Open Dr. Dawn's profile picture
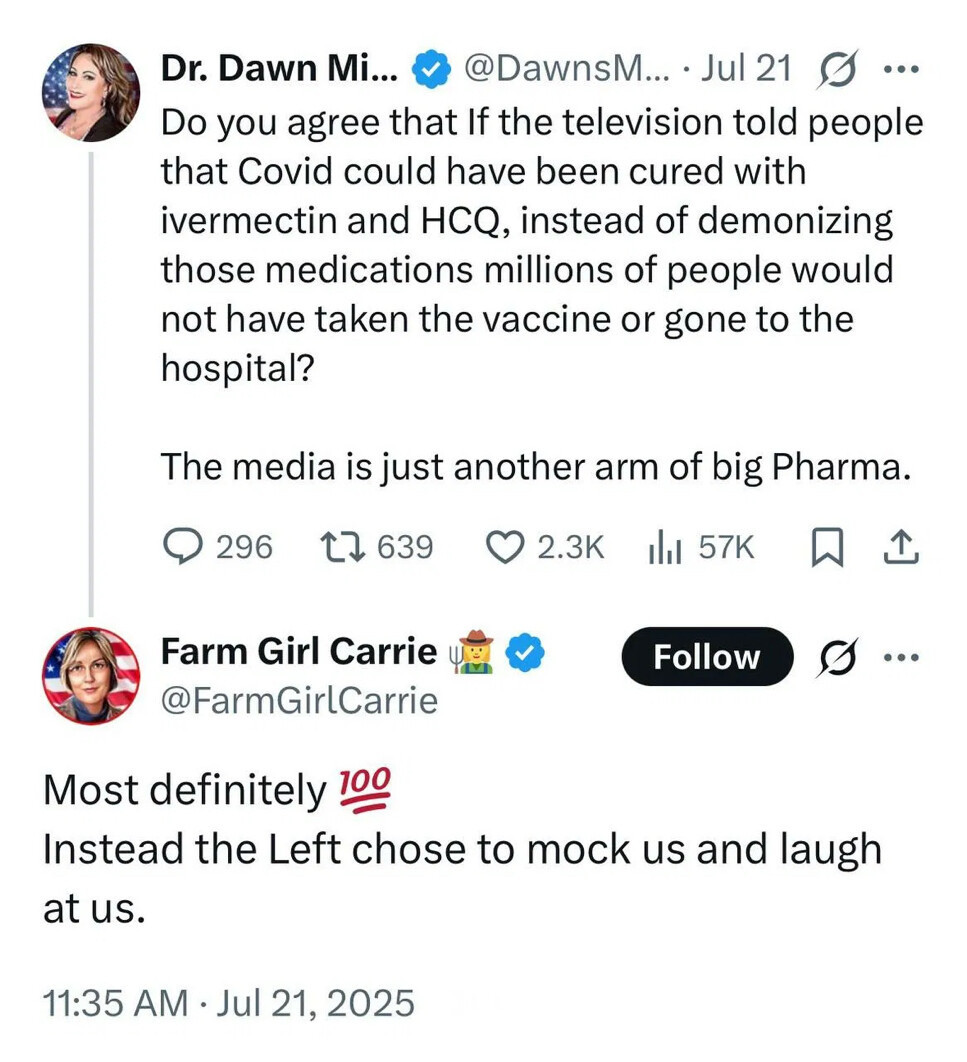This screenshot has height=1062, width=967. pyautogui.click(x=91, y=92)
